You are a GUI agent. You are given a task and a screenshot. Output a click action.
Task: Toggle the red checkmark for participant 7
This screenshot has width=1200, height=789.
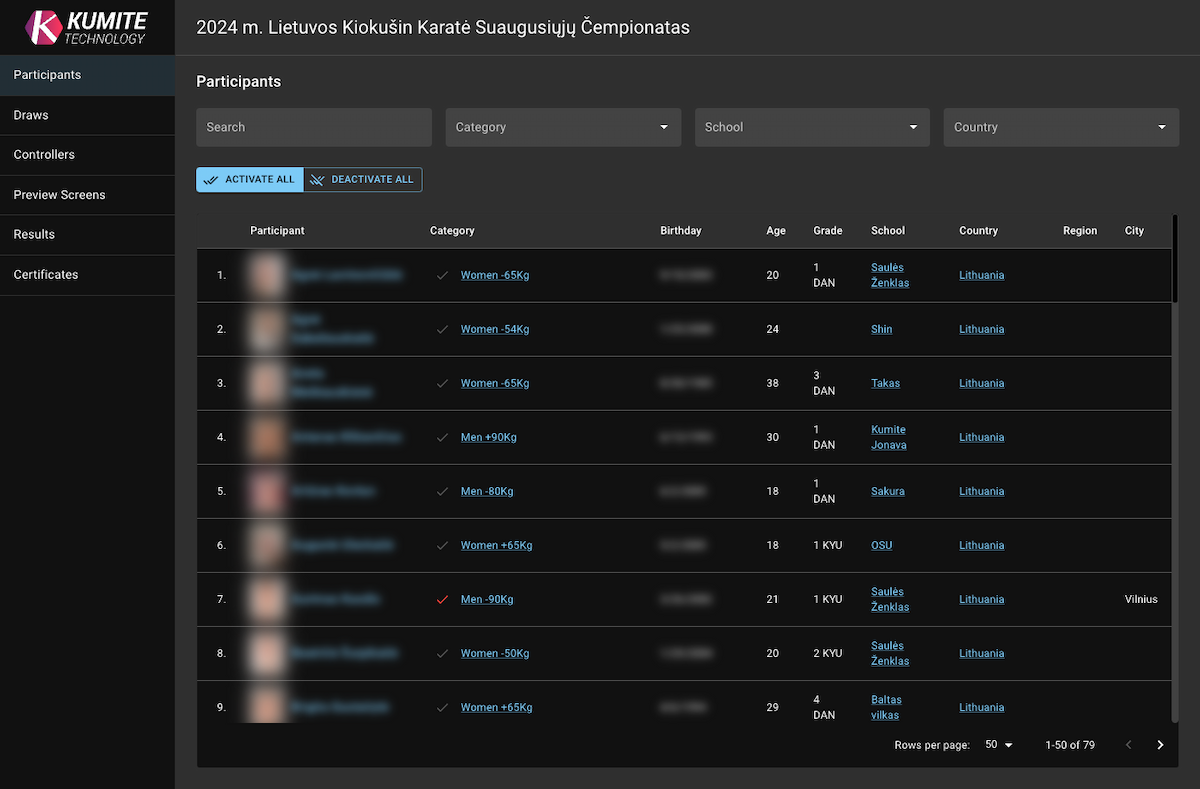(x=442, y=600)
